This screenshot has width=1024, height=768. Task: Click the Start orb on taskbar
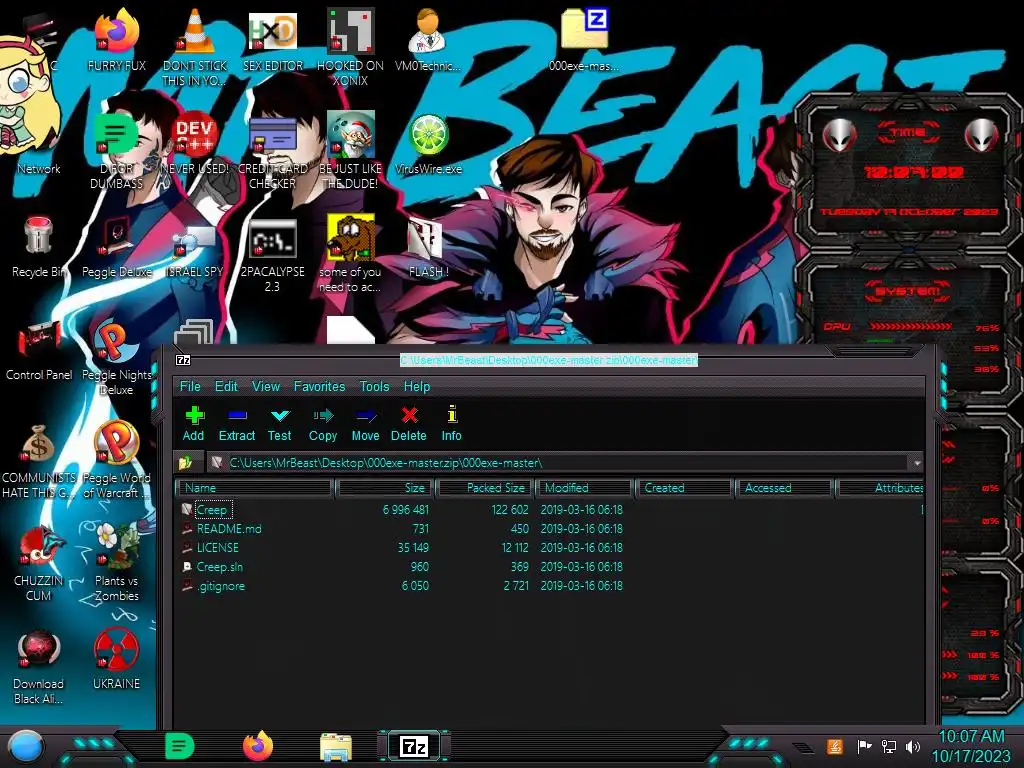click(x=26, y=747)
